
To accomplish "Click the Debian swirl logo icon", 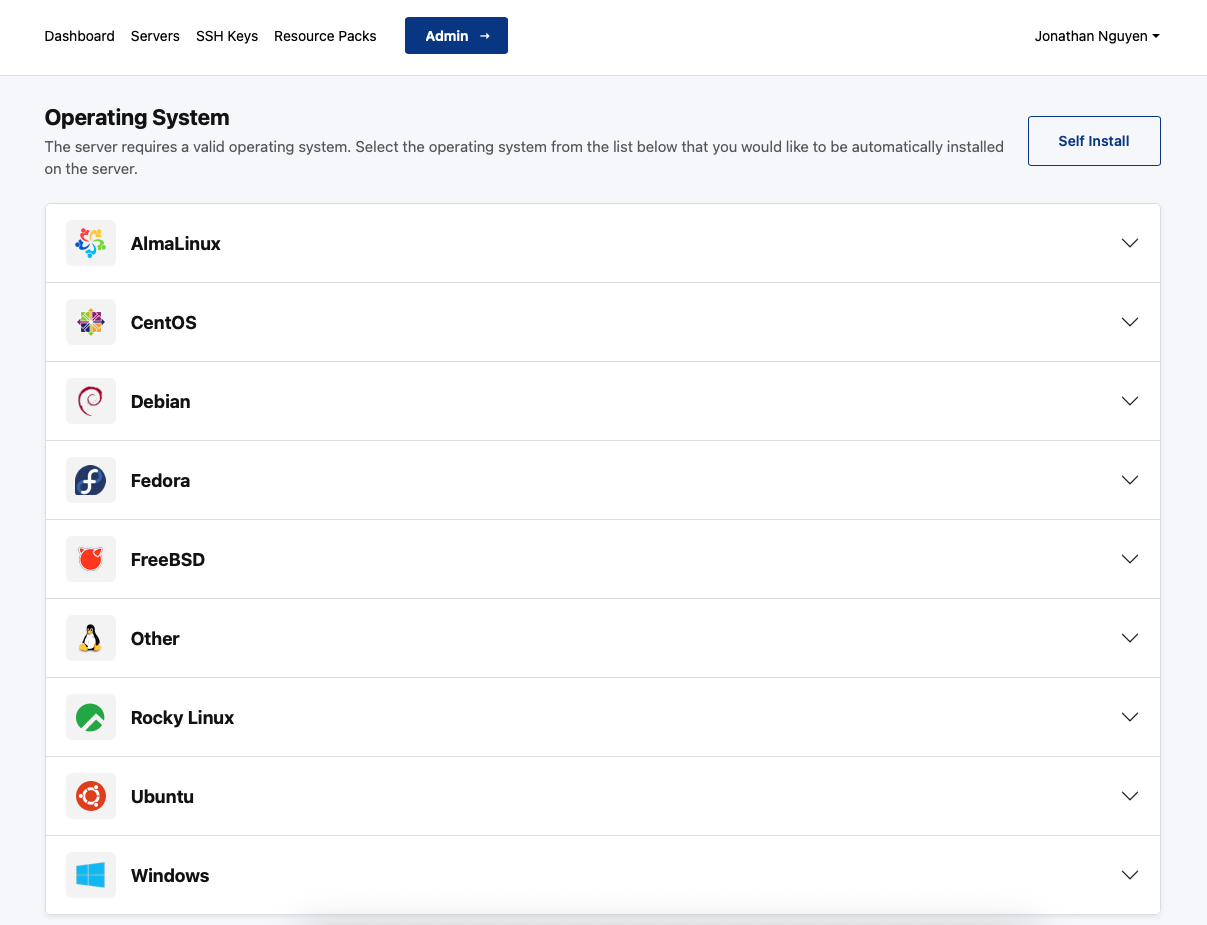I will click(x=91, y=401).
